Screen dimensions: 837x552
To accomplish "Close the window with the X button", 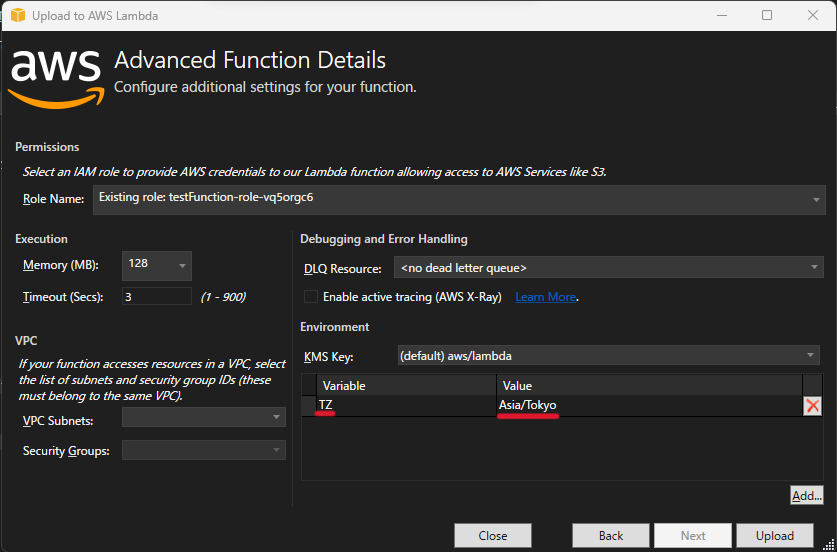I will tap(812, 15).
